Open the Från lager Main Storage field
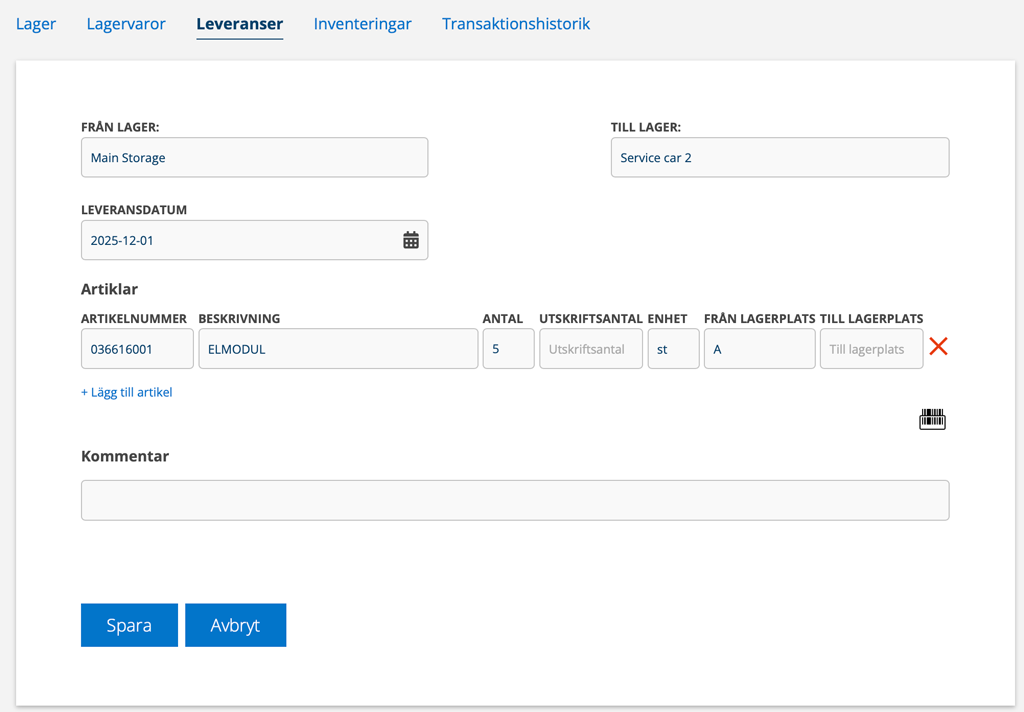This screenshot has width=1024, height=712. click(x=254, y=158)
